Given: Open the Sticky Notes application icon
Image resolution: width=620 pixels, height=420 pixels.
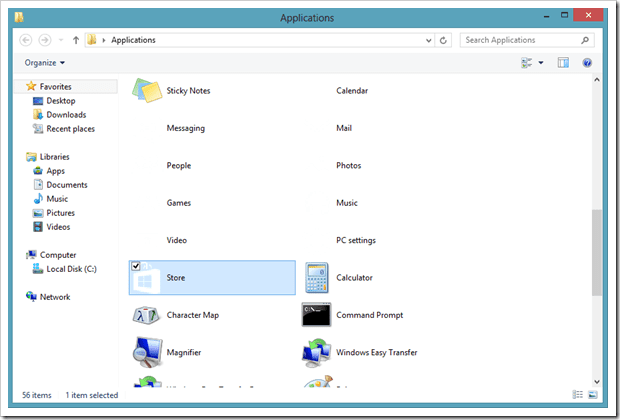Looking at the screenshot, I should pyautogui.click(x=147, y=91).
